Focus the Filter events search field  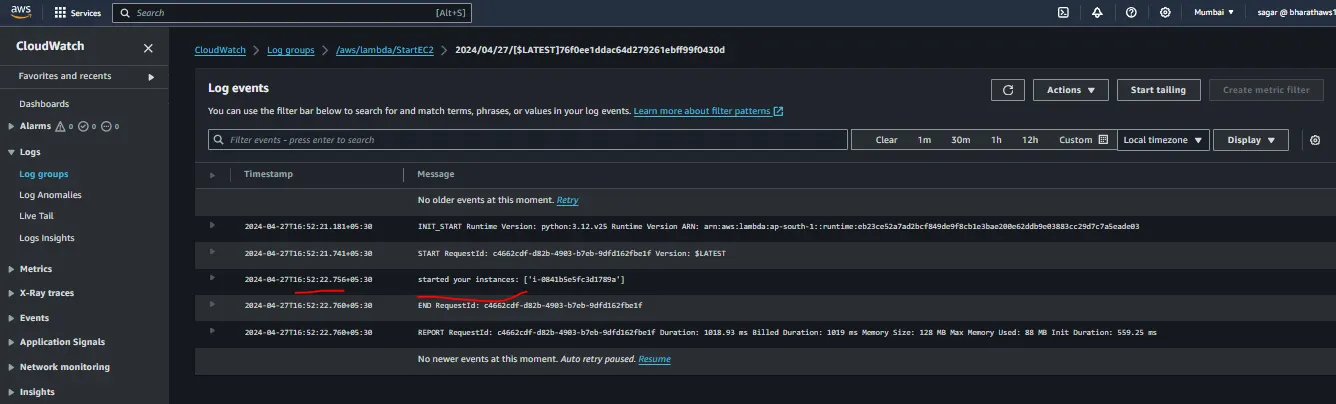tap(527, 140)
